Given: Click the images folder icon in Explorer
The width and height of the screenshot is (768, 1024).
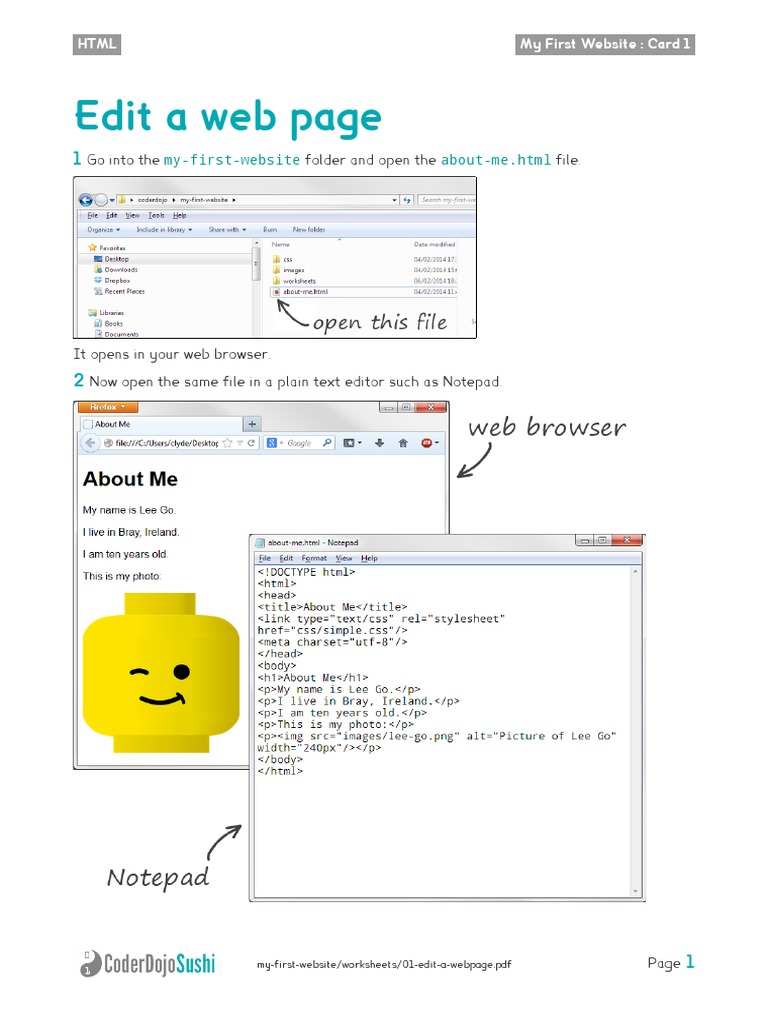Looking at the screenshot, I should 276,270.
